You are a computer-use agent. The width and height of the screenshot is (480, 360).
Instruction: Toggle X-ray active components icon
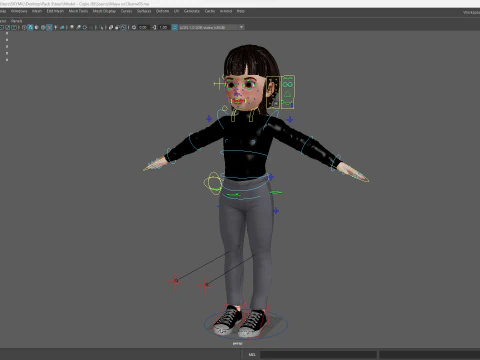coord(117,27)
